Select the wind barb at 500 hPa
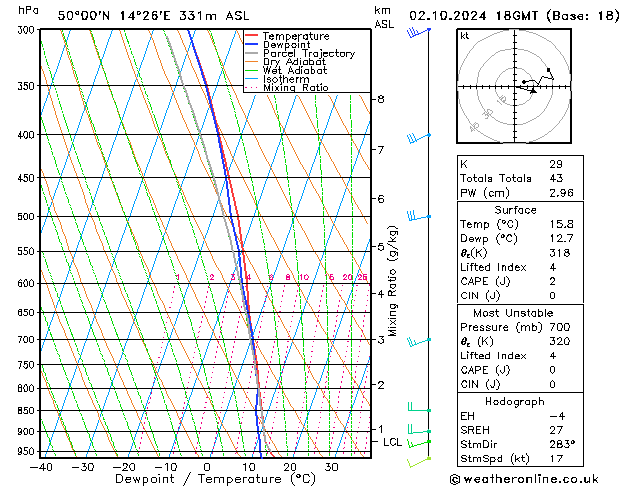The width and height of the screenshot is (629, 486). coord(417,216)
